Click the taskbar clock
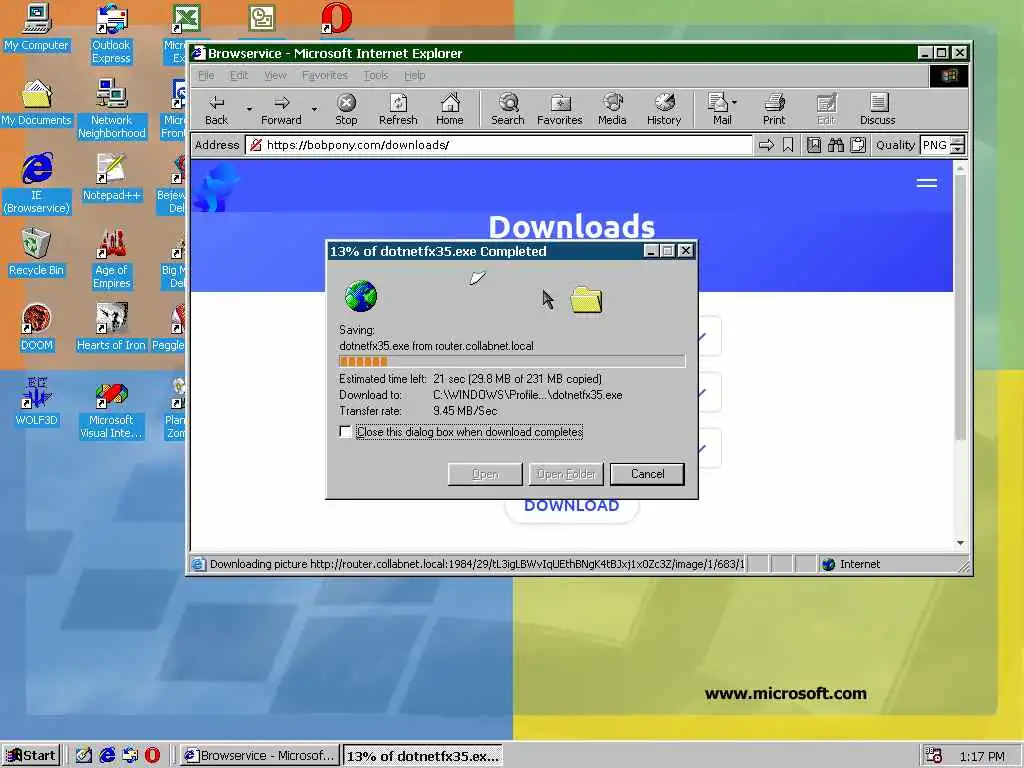 [x=981, y=756]
